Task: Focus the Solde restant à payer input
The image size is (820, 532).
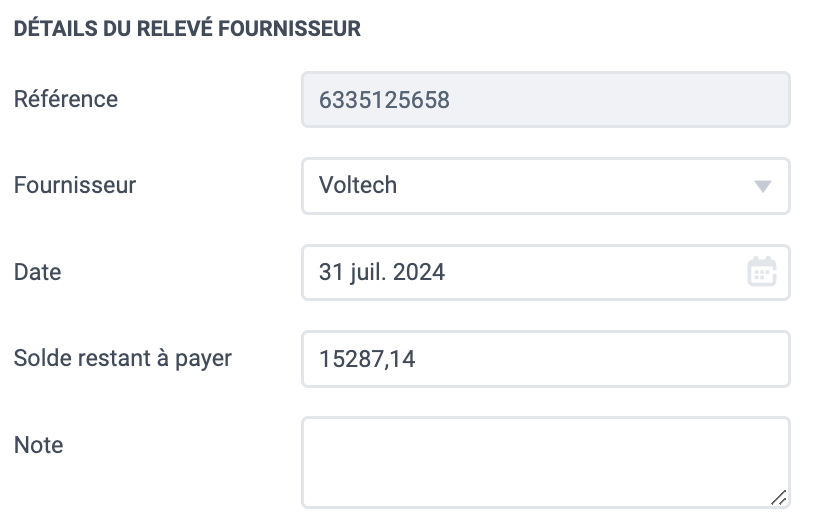Action: point(545,359)
